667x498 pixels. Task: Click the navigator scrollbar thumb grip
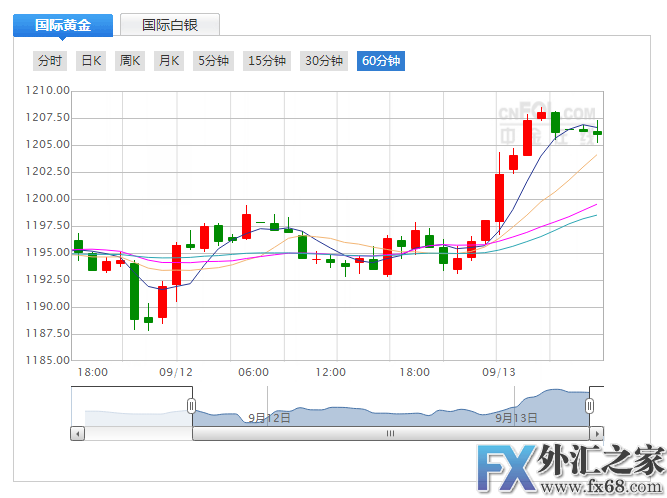click(391, 434)
